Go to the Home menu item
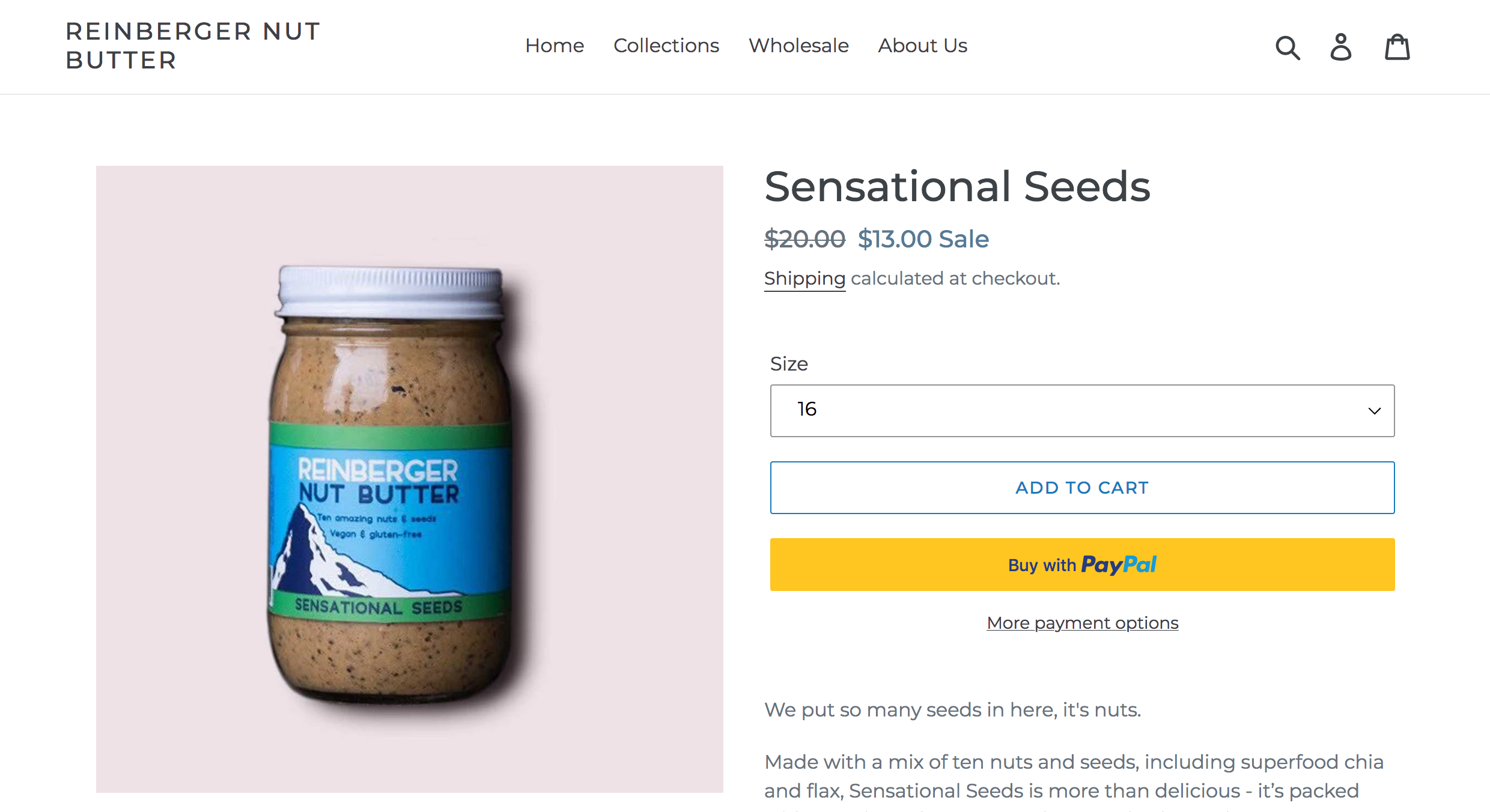1490x812 pixels. coord(554,46)
